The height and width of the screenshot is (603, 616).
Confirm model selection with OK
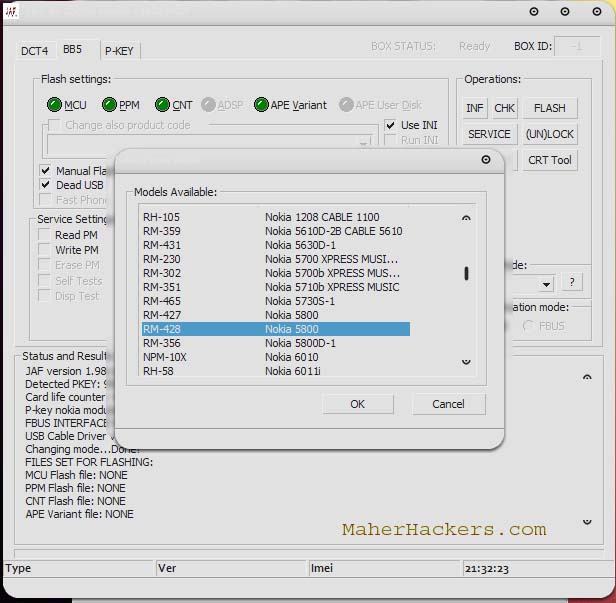(x=358, y=404)
